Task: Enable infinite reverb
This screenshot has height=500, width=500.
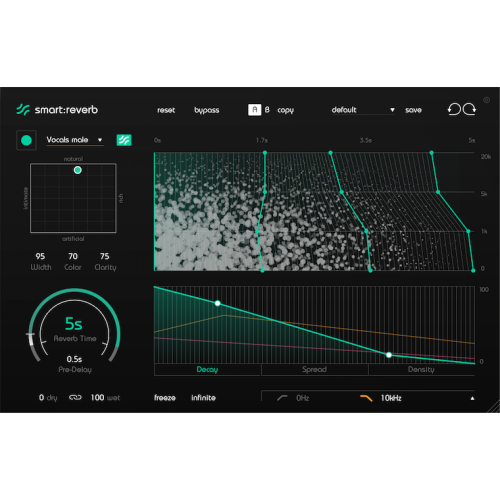Action: pyautogui.click(x=203, y=398)
